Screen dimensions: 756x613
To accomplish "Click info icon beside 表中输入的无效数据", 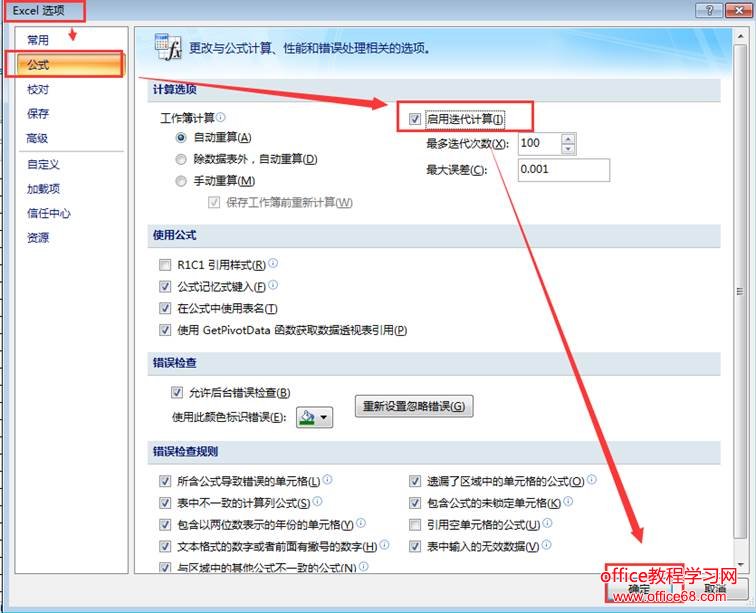I will [x=546, y=545].
